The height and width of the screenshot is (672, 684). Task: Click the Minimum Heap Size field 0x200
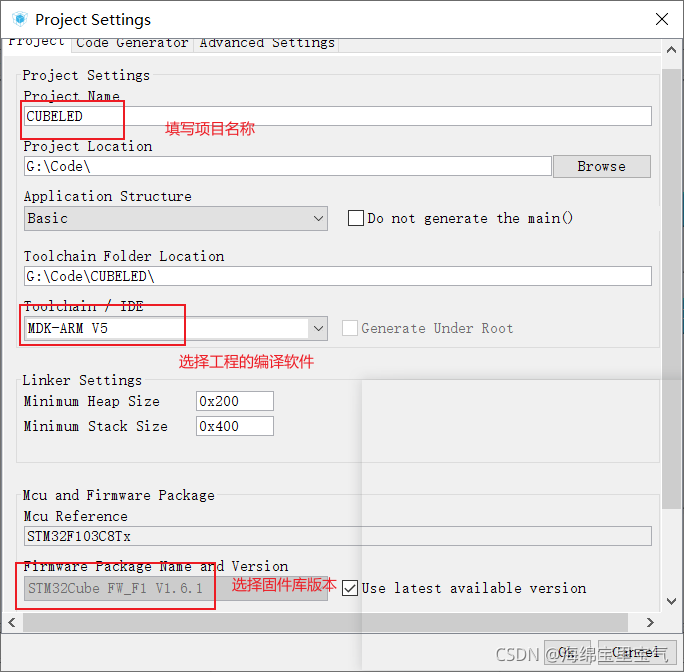tap(235, 401)
